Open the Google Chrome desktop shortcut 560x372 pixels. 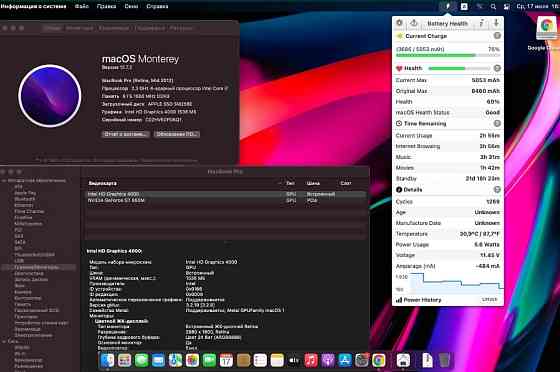pyautogui.click(x=546, y=29)
